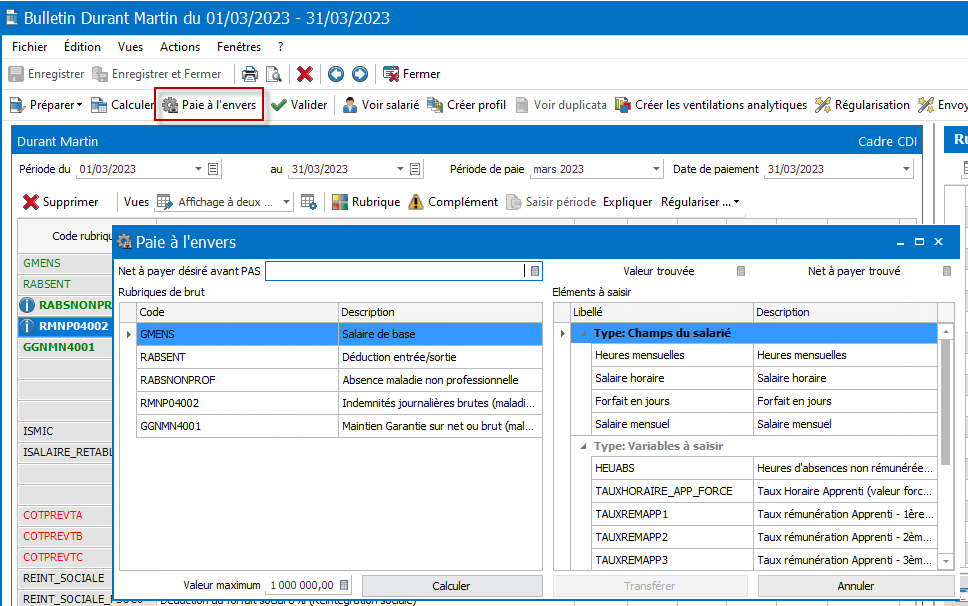Go to previous bulletin with left arrow

pos(336,74)
